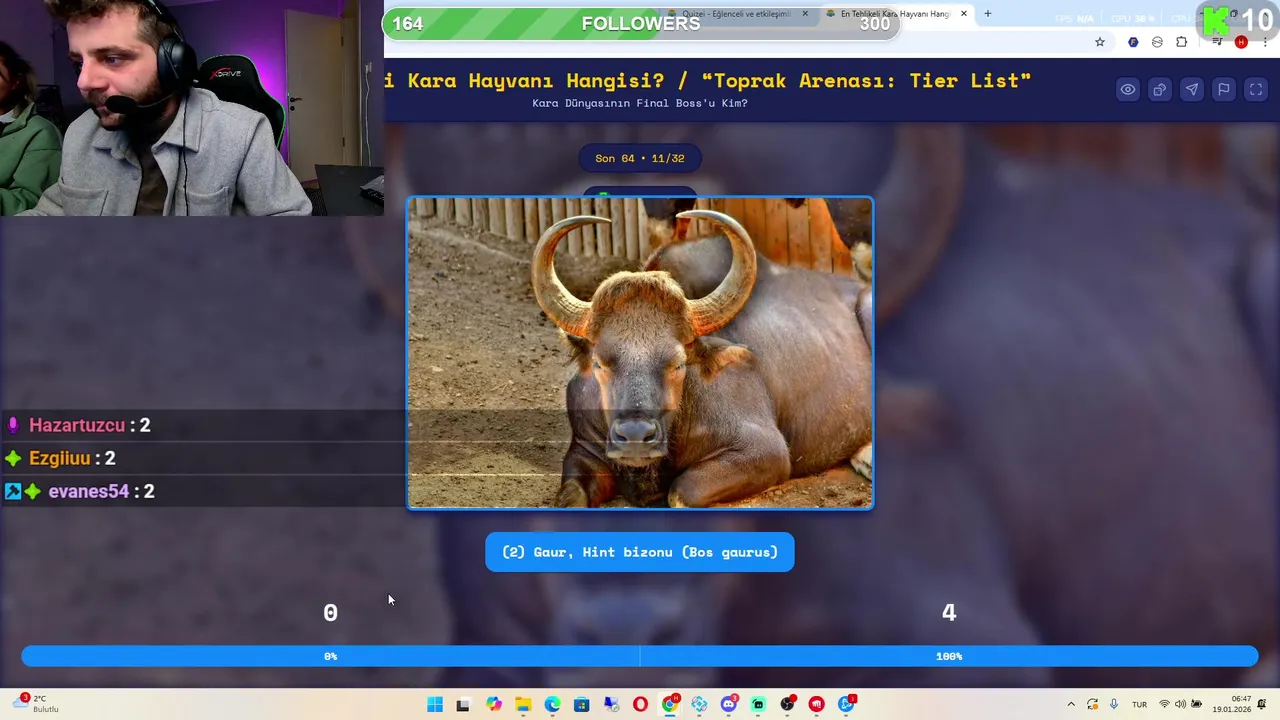Click the FOLLOWERS goal progress bar
Image resolution: width=1280 pixels, height=720 pixels.
coord(641,24)
